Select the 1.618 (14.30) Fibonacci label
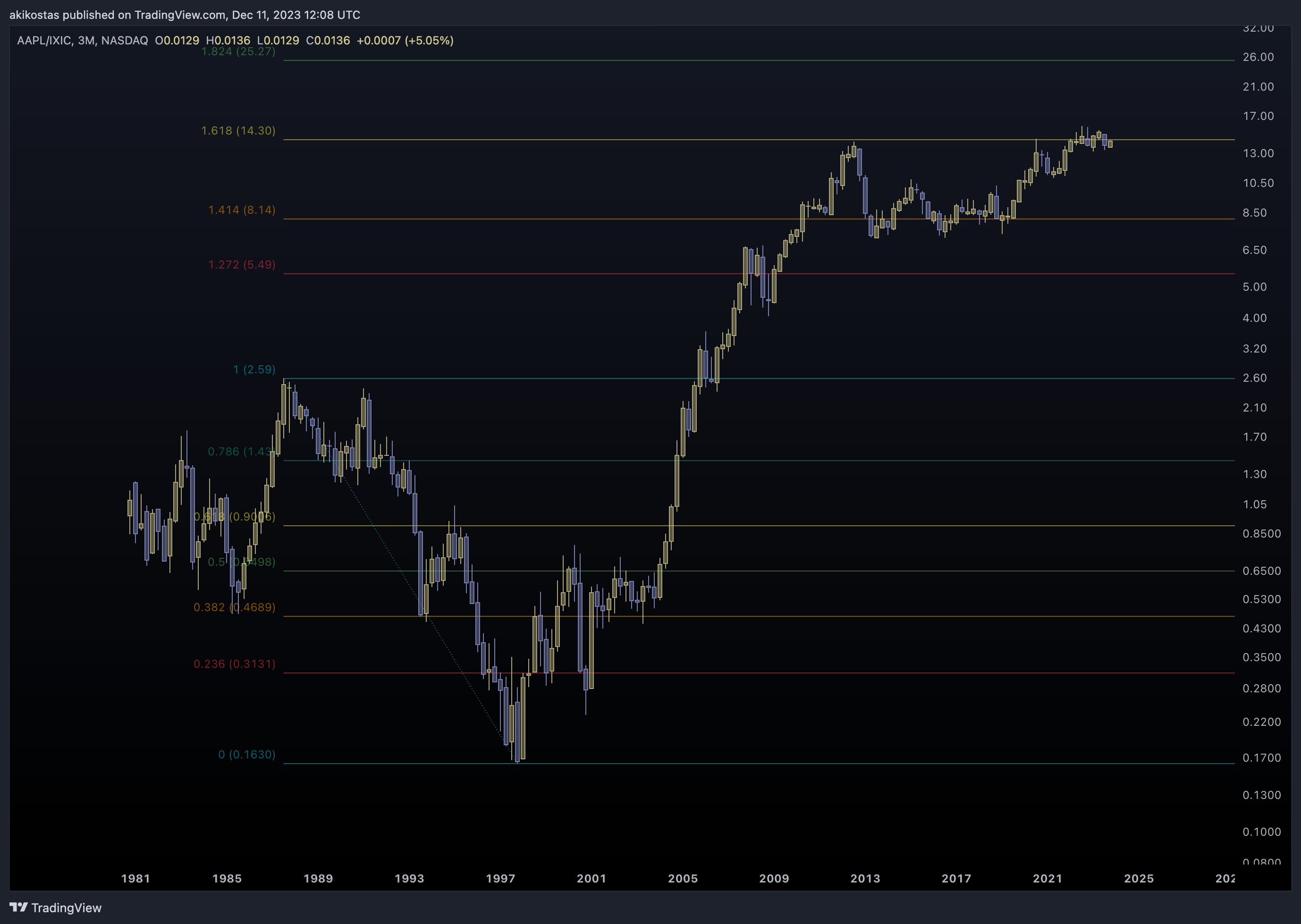This screenshot has height=924, width=1301. click(238, 130)
